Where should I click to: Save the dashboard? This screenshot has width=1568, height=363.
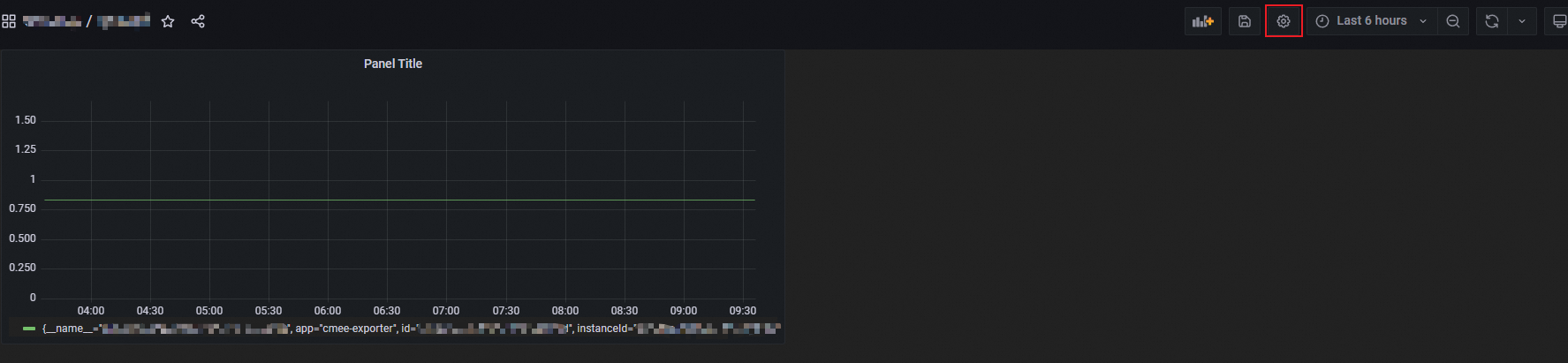tap(1245, 21)
